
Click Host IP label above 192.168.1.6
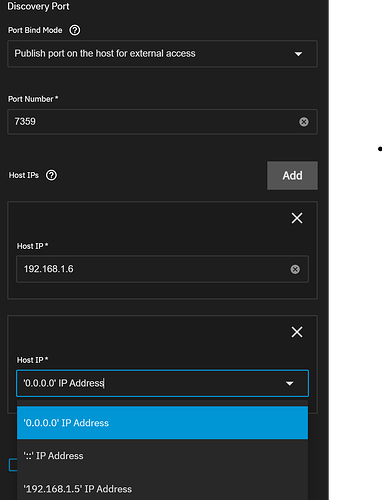click(32, 246)
